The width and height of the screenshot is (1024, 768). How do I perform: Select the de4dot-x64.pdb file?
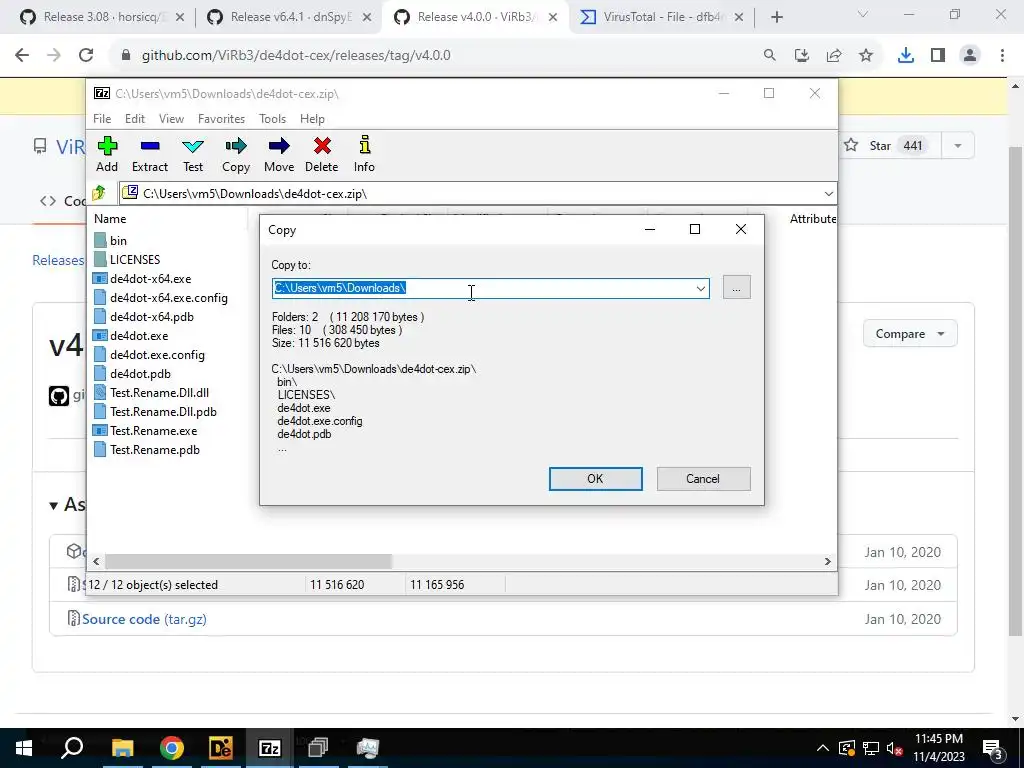[x=144, y=317]
